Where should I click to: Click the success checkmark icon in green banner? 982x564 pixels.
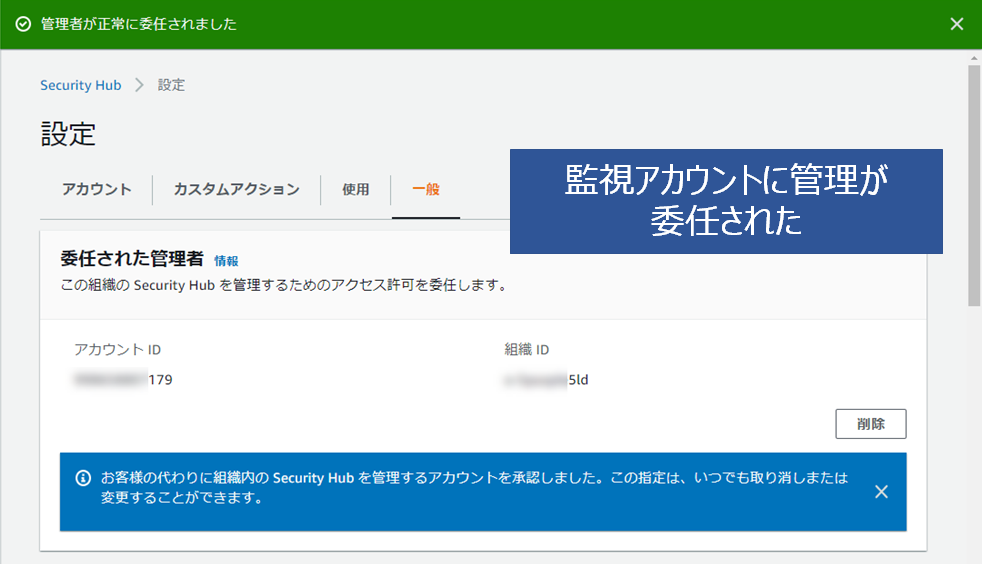pos(24,24)
